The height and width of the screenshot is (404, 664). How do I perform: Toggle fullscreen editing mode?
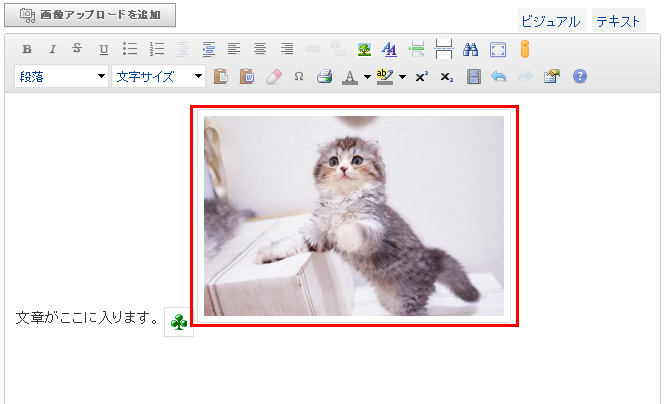(x=498, y=50)
